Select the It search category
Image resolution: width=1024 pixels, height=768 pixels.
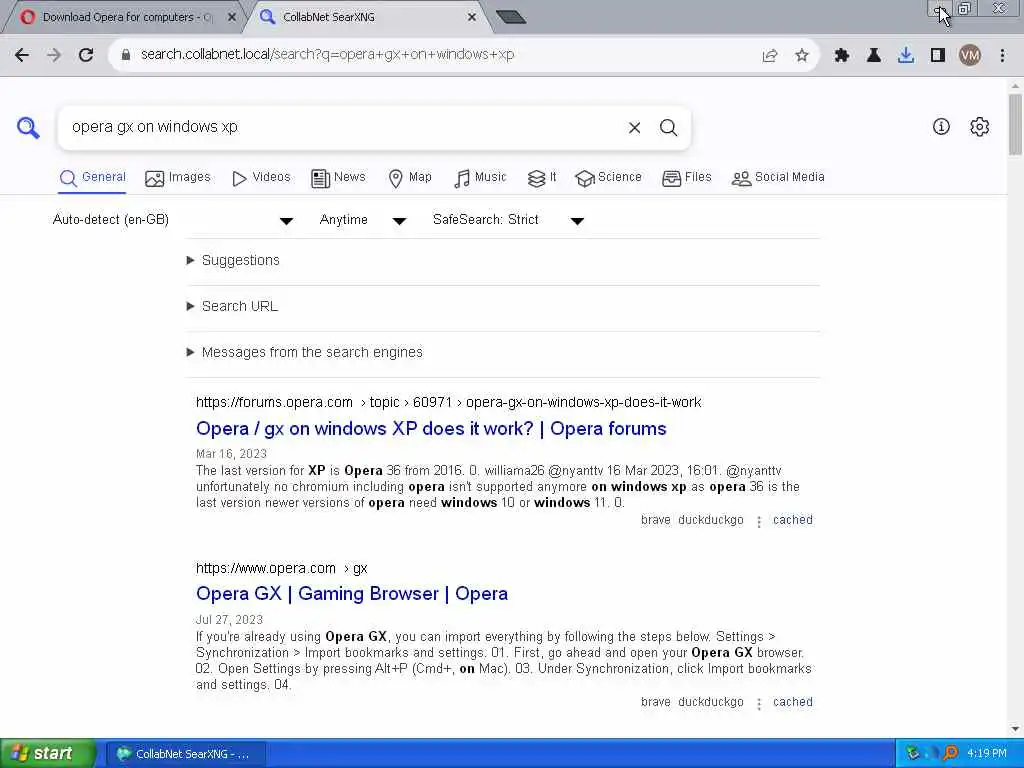[x=542, y=178]
